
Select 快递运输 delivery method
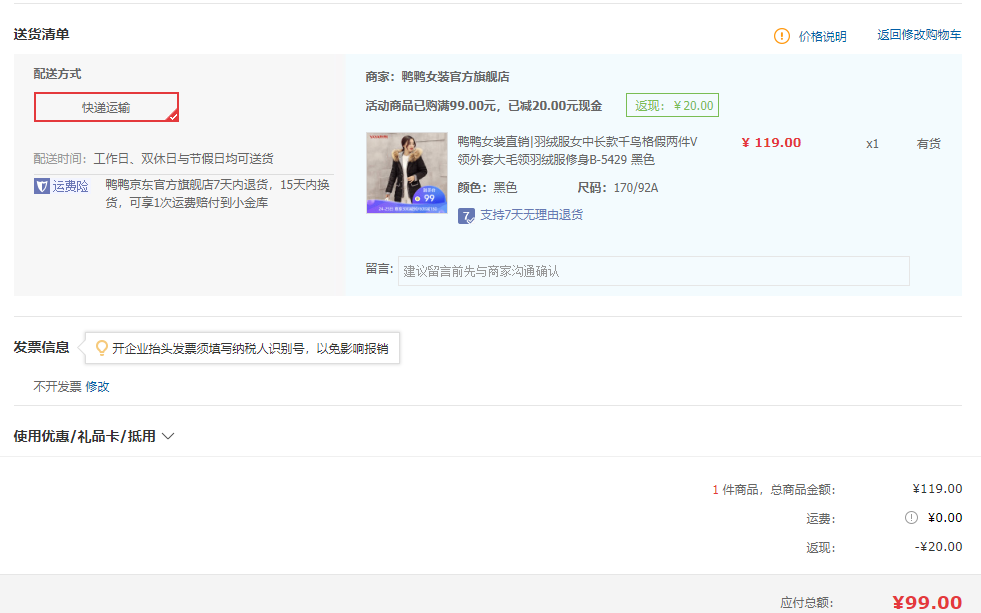(x=106, y=107)
